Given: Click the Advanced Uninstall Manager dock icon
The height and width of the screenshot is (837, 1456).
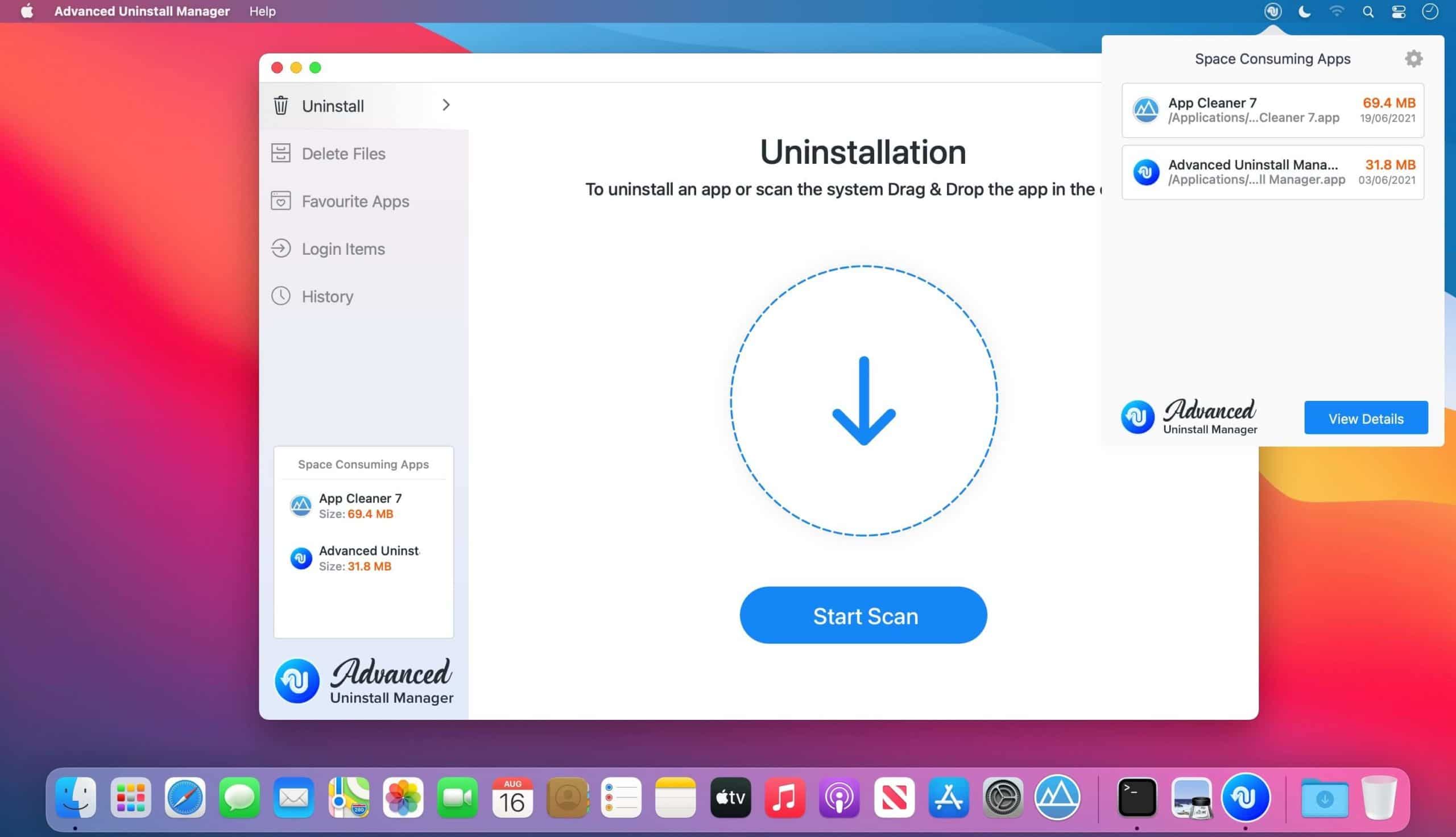Looking at the screenshot, I should tap(1245, 796).
